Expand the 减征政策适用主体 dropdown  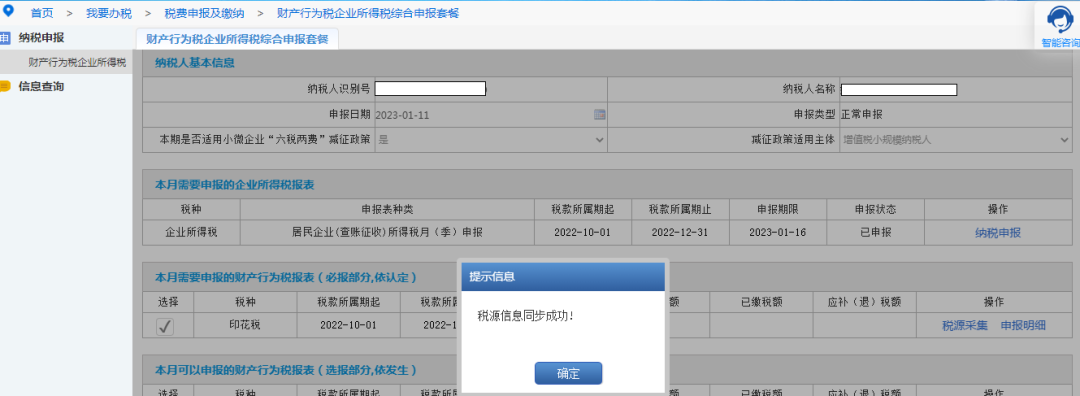[1065, 140]
